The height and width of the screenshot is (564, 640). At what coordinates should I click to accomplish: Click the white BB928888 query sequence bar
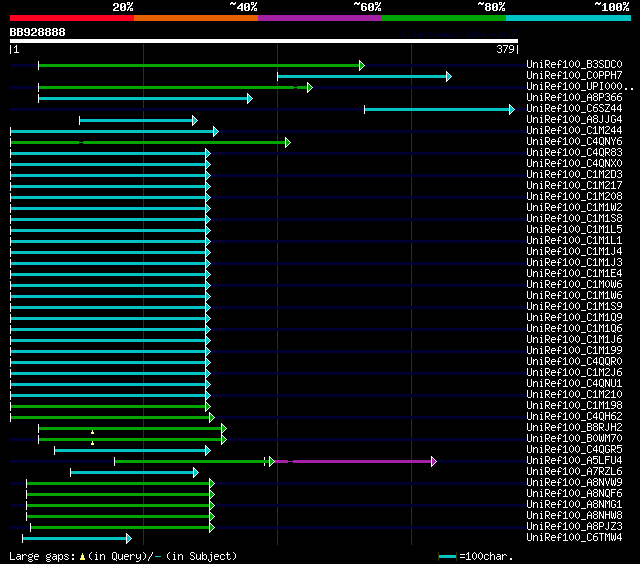coord(264,41)
